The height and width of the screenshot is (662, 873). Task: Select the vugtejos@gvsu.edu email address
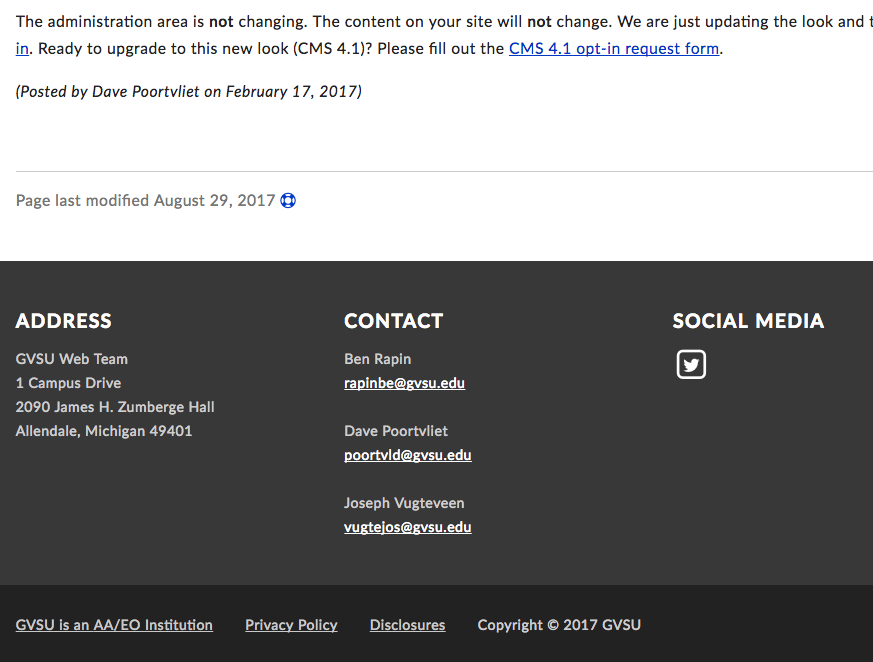(407, 527)
